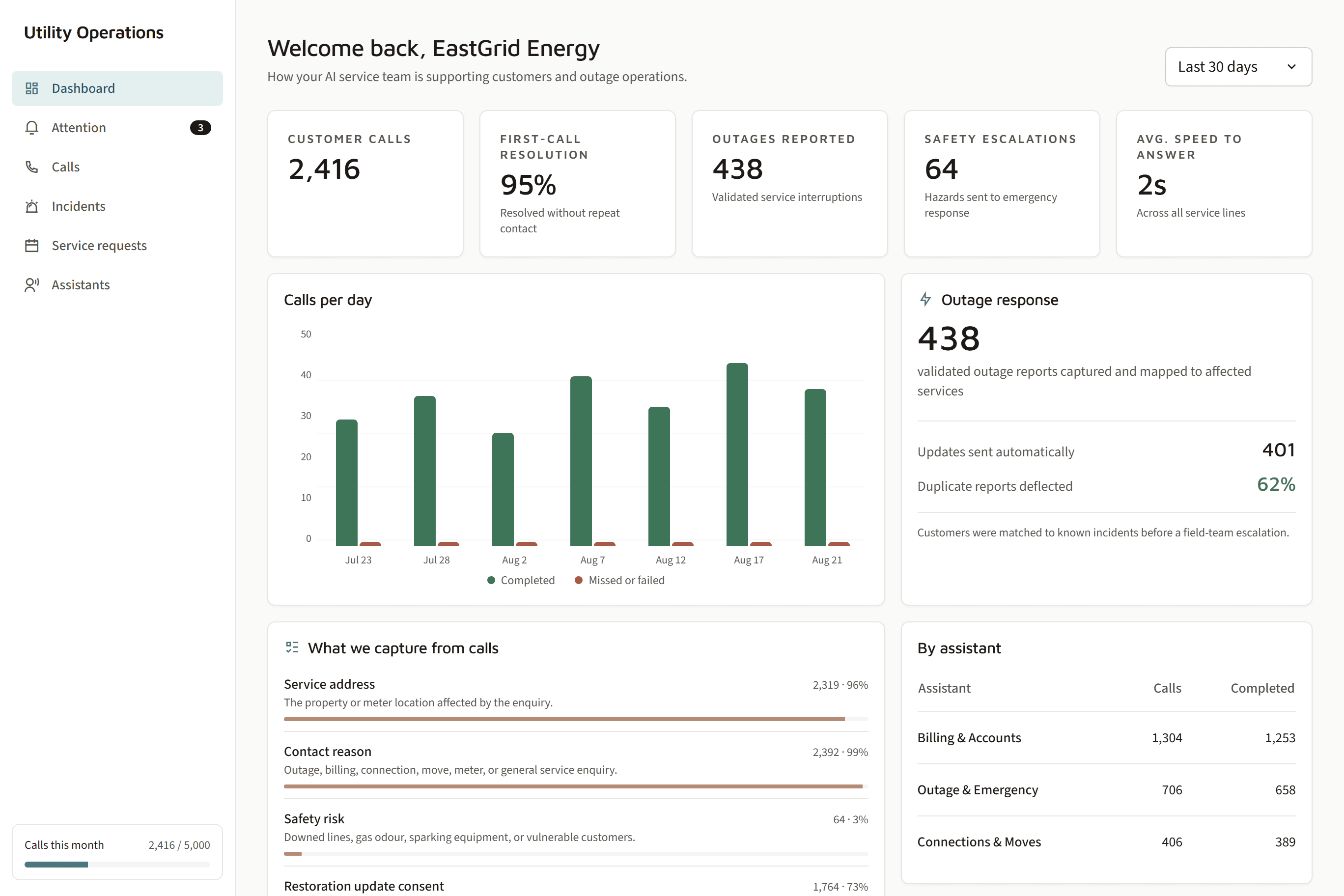The height and width of the screenshot is (896, 1344).
Task: Click the Utility Operations title
Action: pyautogui.click(x=94, y=32)
